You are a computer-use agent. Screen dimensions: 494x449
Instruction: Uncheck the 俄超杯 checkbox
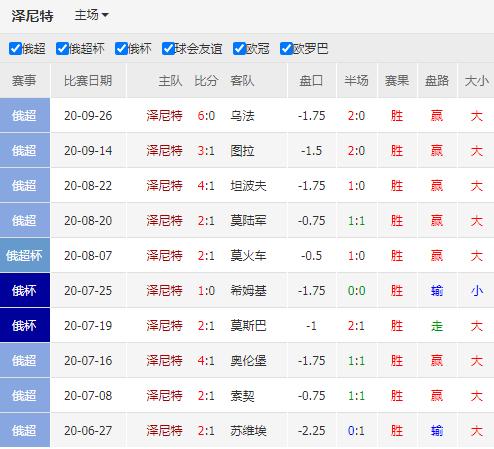click(62, 49)
